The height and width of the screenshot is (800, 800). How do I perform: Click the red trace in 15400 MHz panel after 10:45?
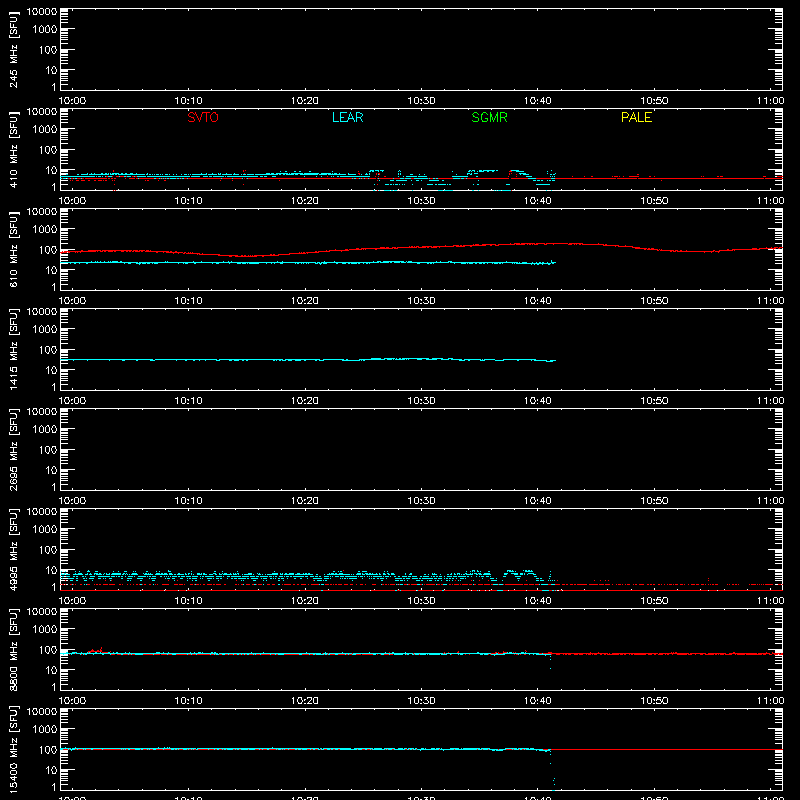click(x=668, y=749)
